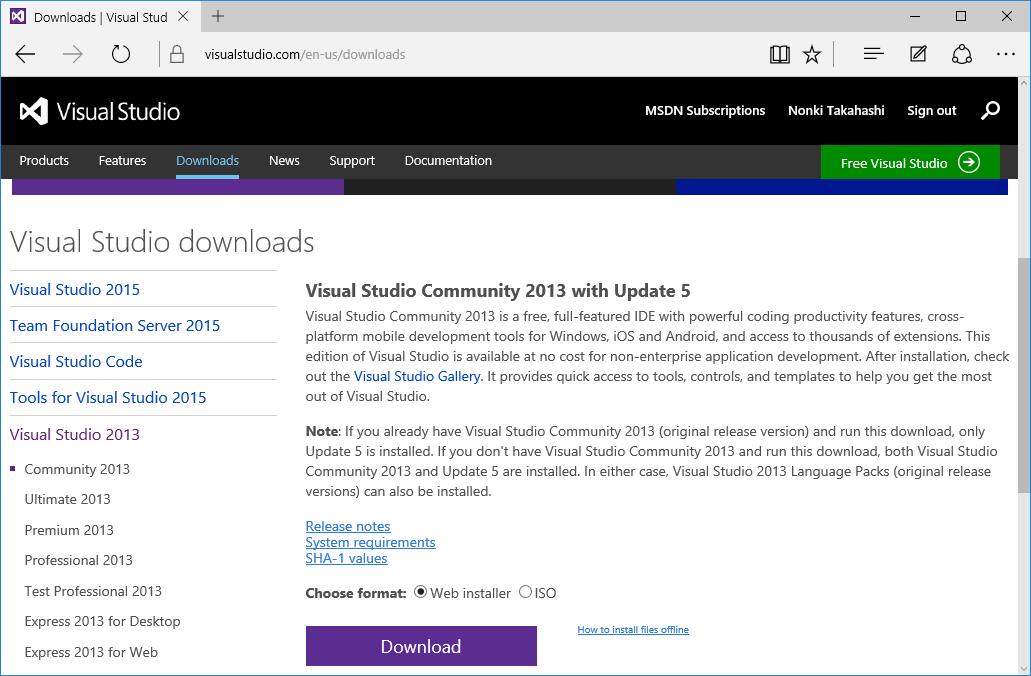Screen dimensions: 1031x676
Task: Open the Documentation nav item
Action: click(x=448, y=161)
